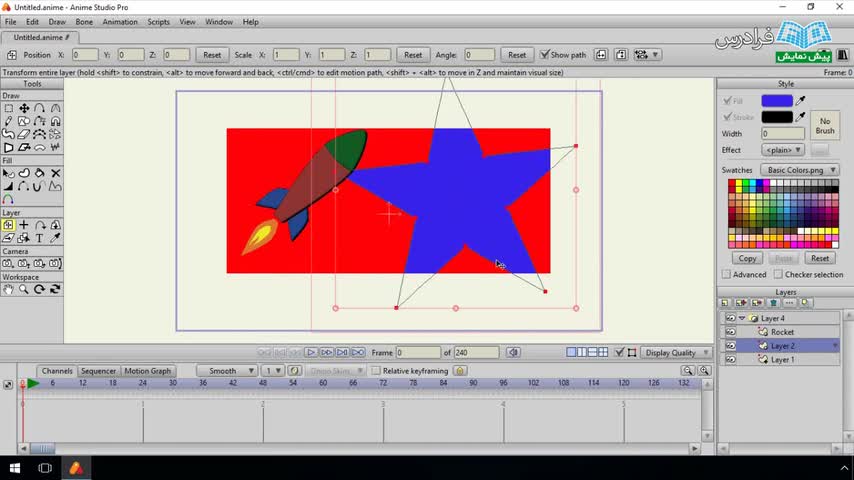Open the Onion Skins dropdown
This screenshot has height=480, width=854.
[x=335, y=370]
